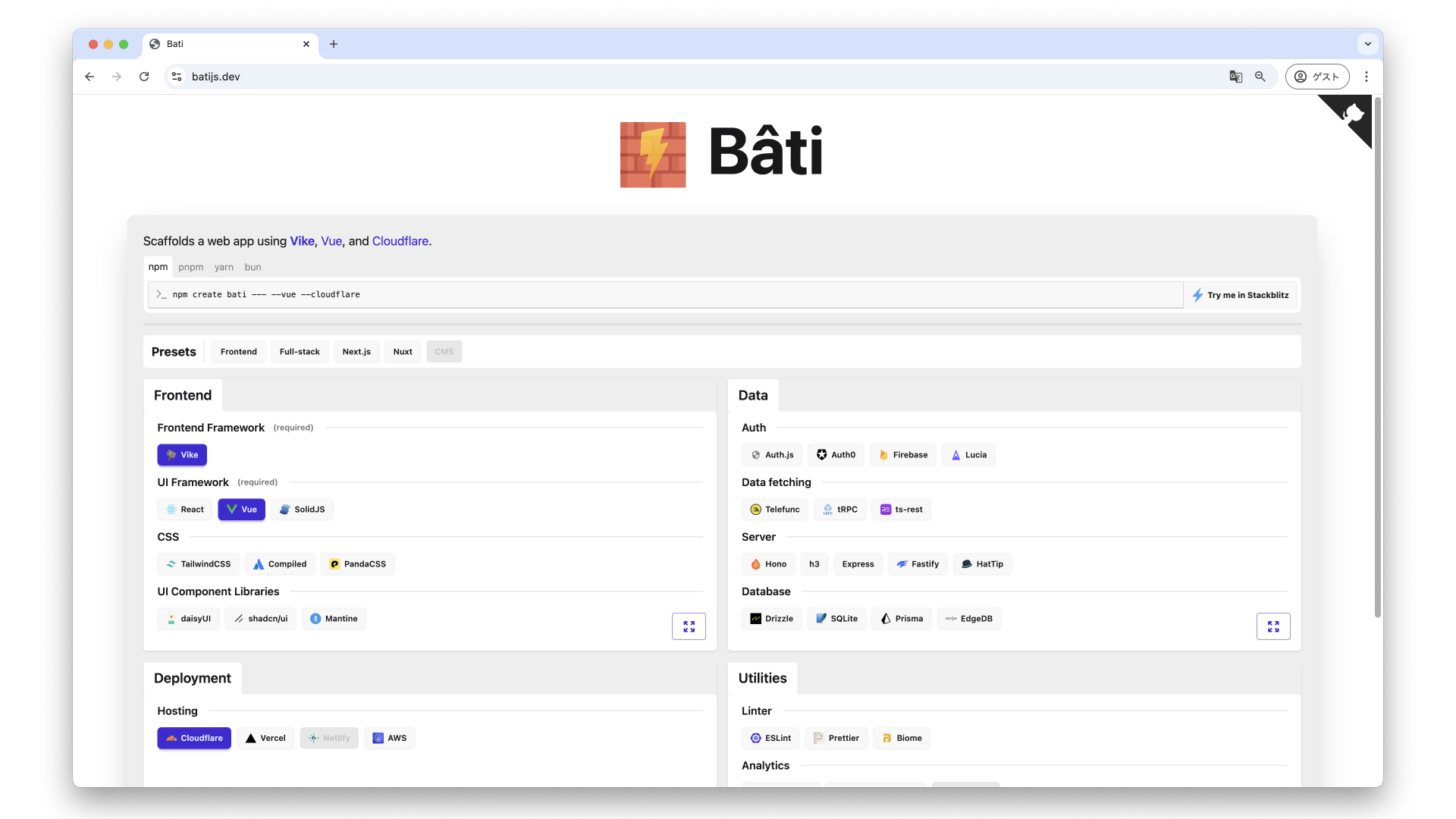Screen dimensions: 1456x819
Task: Select React as UI framework
Action: click(184, 510)
